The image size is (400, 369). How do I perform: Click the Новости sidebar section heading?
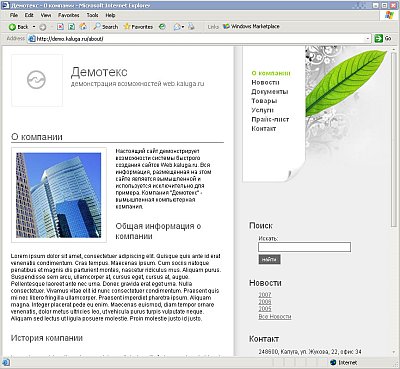[265, 283]
